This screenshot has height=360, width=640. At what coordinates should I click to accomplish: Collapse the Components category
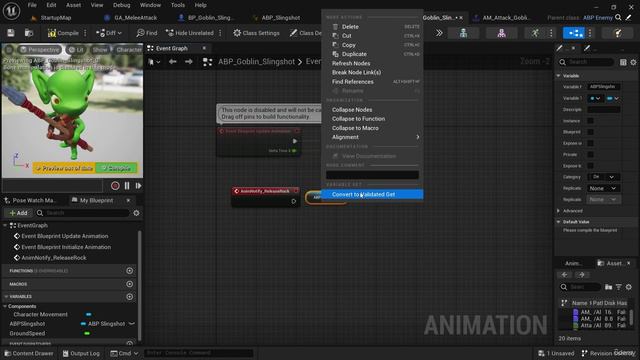5,306
